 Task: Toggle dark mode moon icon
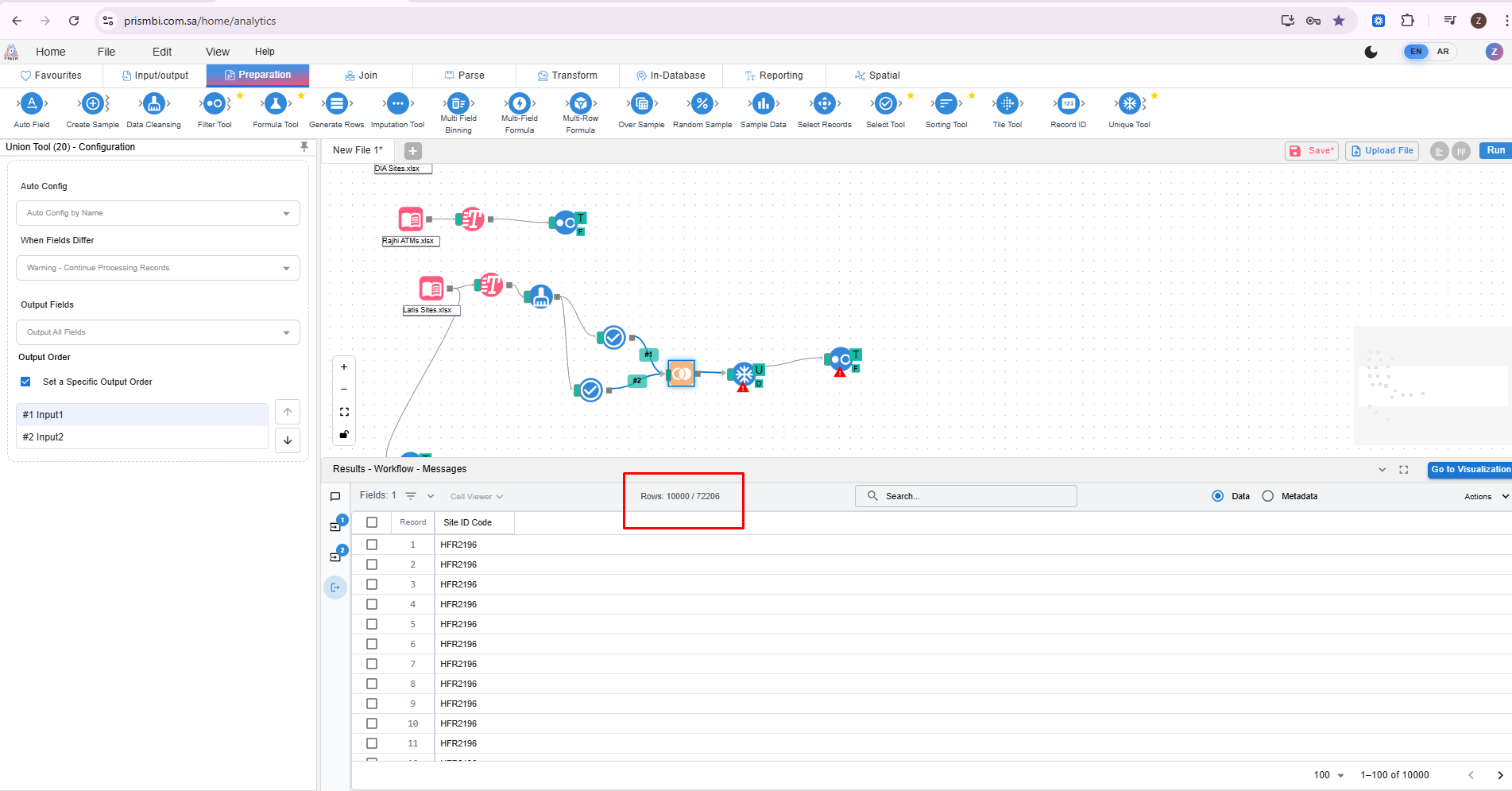pyautogui.click(x=1371, y=52)
